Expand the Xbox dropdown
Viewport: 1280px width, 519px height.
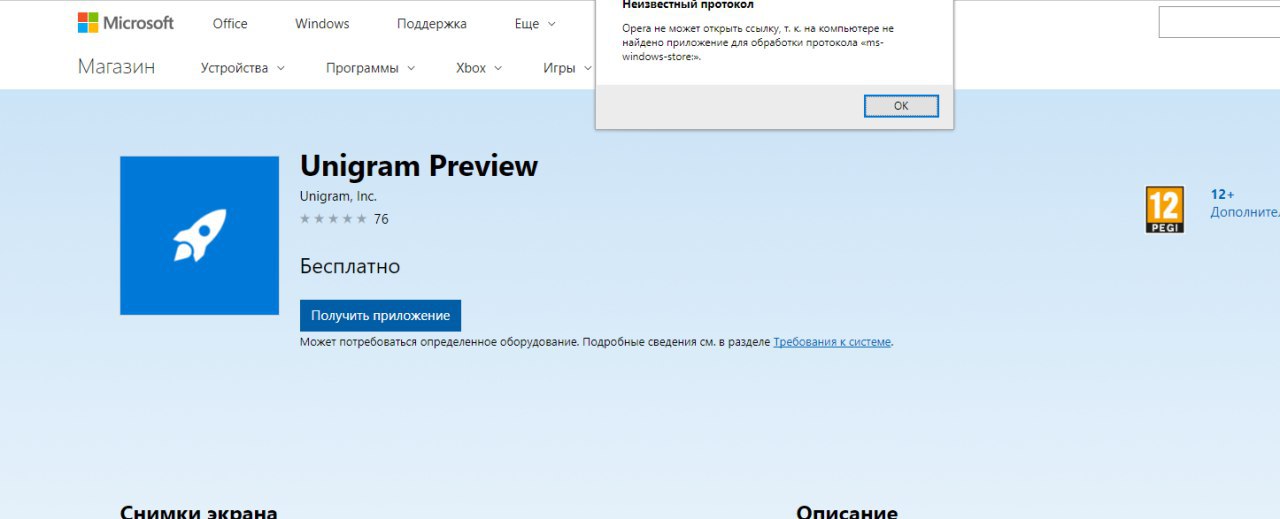[479, 68]
